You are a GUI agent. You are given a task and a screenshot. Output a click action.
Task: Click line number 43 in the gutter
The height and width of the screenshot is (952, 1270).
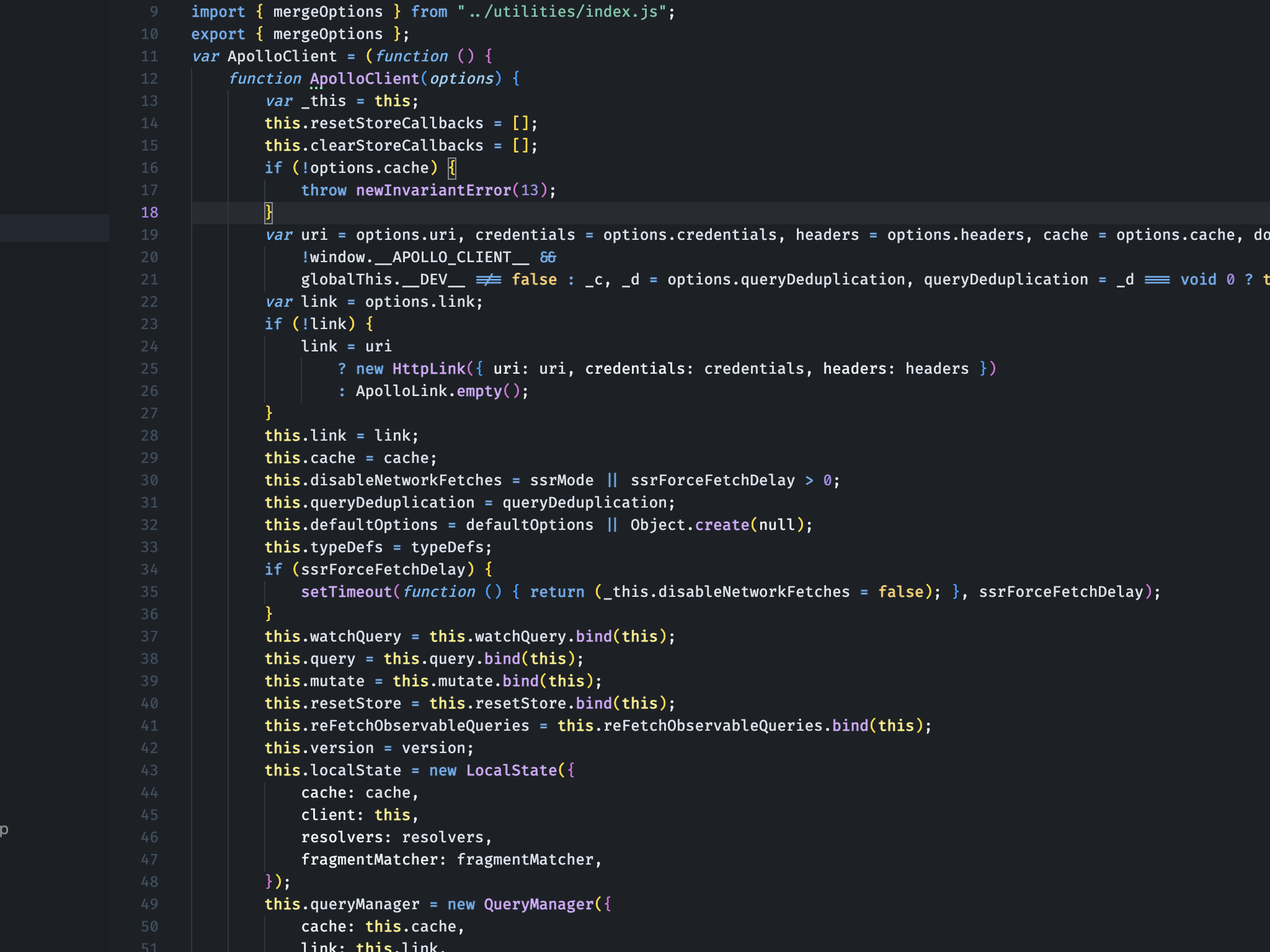tap(149, 770)
